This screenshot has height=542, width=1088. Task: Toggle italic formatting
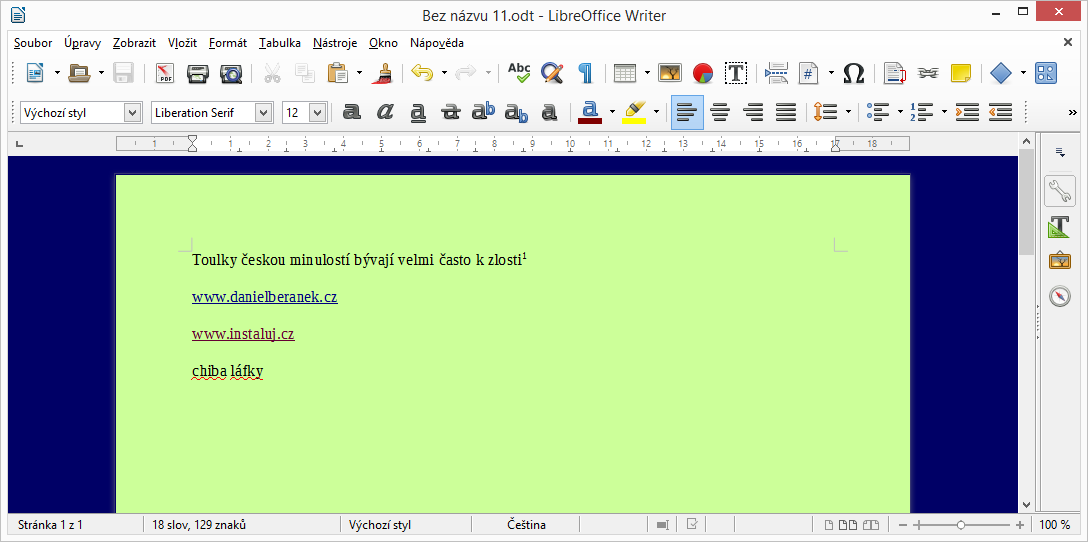tap(385, 112)
